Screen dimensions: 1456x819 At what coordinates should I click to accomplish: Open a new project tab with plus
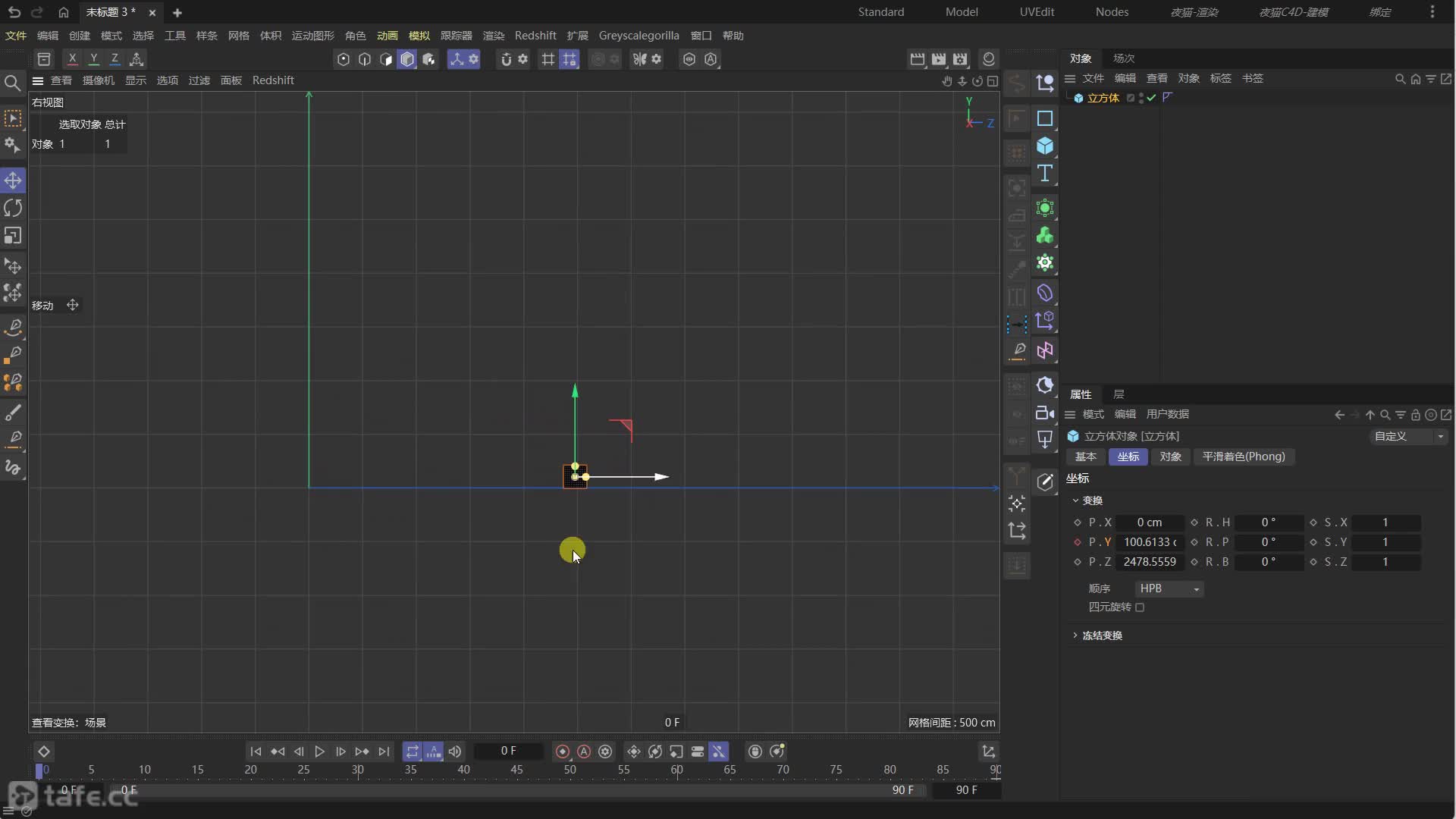[177, 13]
